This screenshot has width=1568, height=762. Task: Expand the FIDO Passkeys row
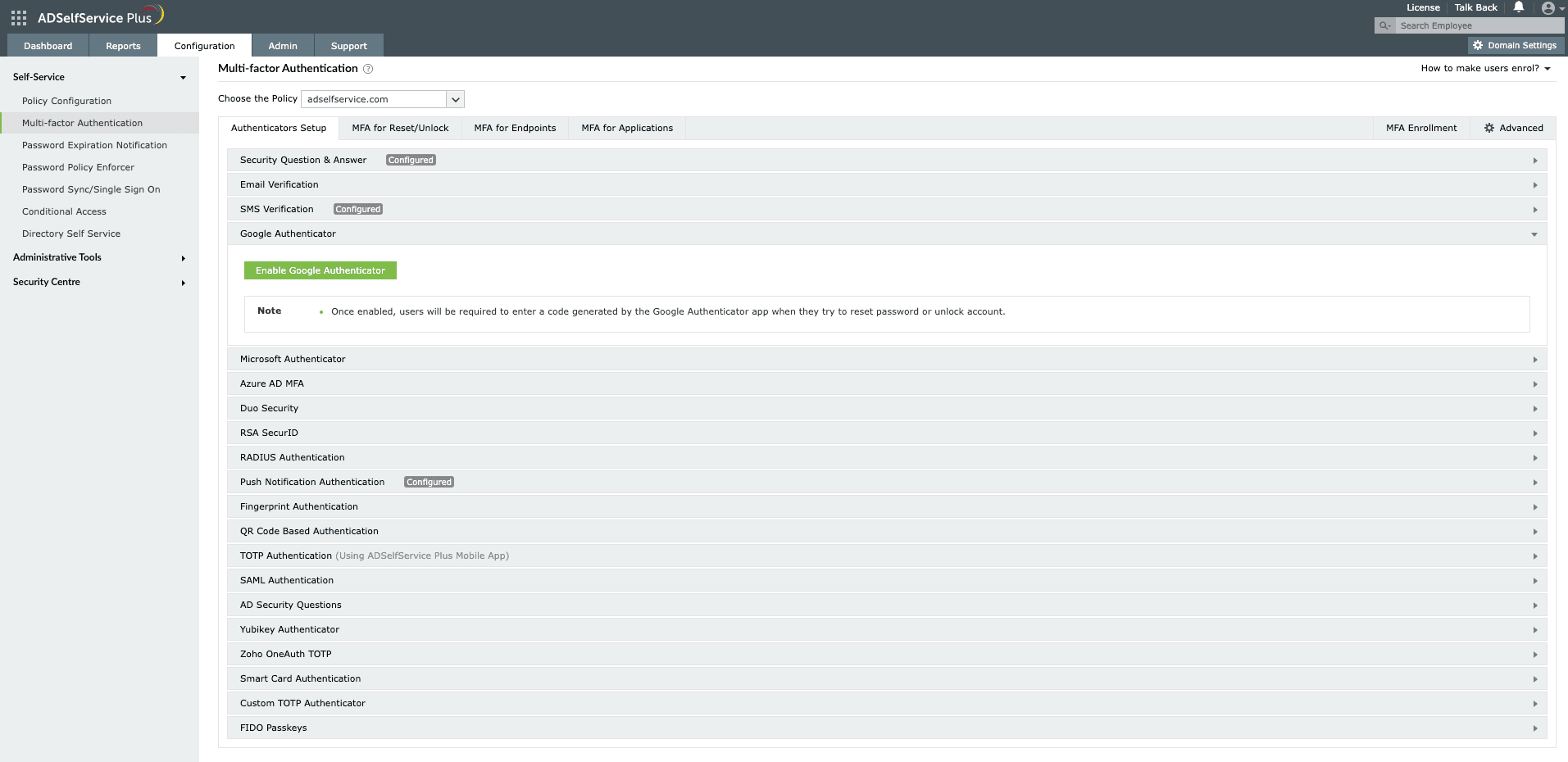pyautogui.click(x=887, y=728)
